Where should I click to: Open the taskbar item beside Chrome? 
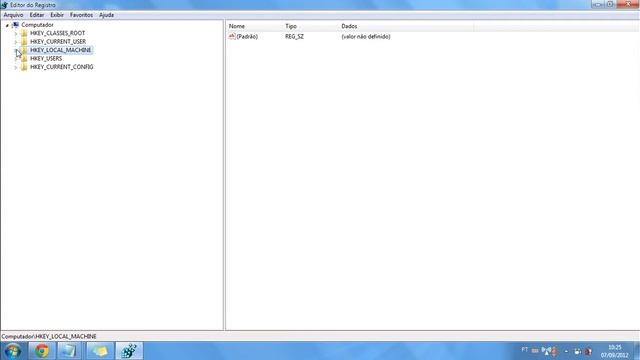point(69,351)
